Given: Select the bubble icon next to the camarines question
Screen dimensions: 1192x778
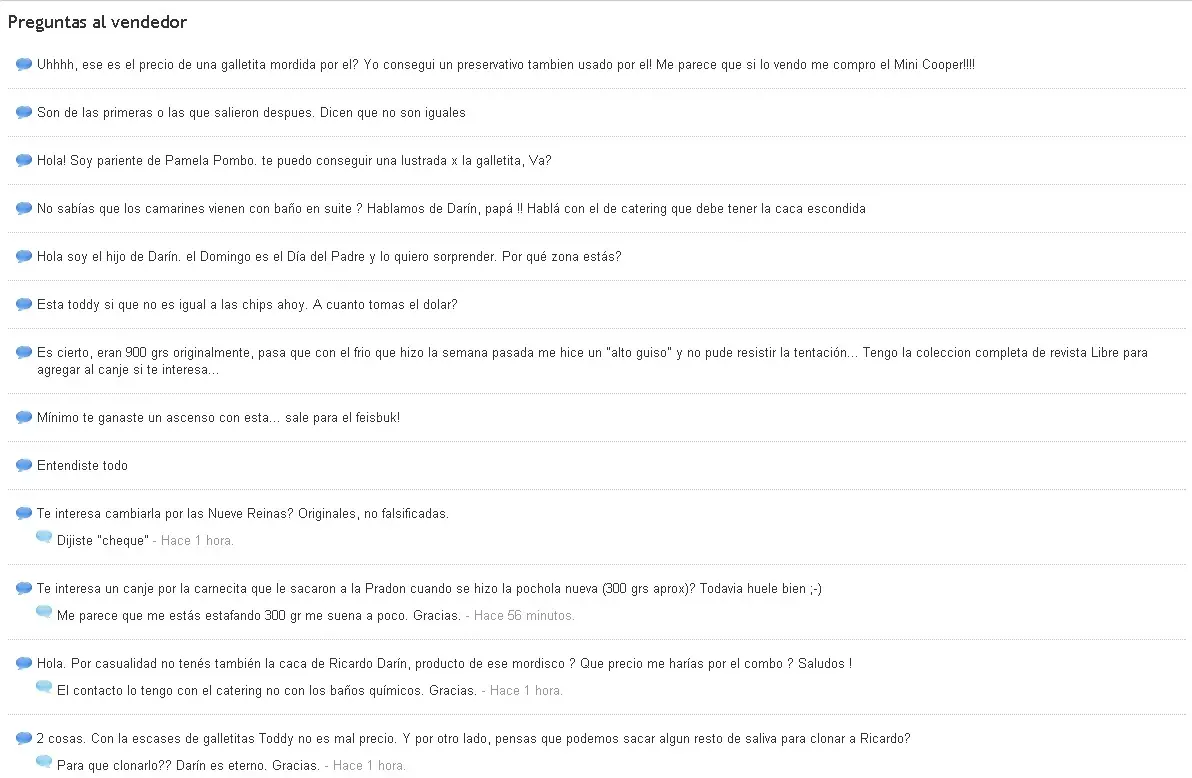Looking at the screenshot, I should (x=24, y=208).
